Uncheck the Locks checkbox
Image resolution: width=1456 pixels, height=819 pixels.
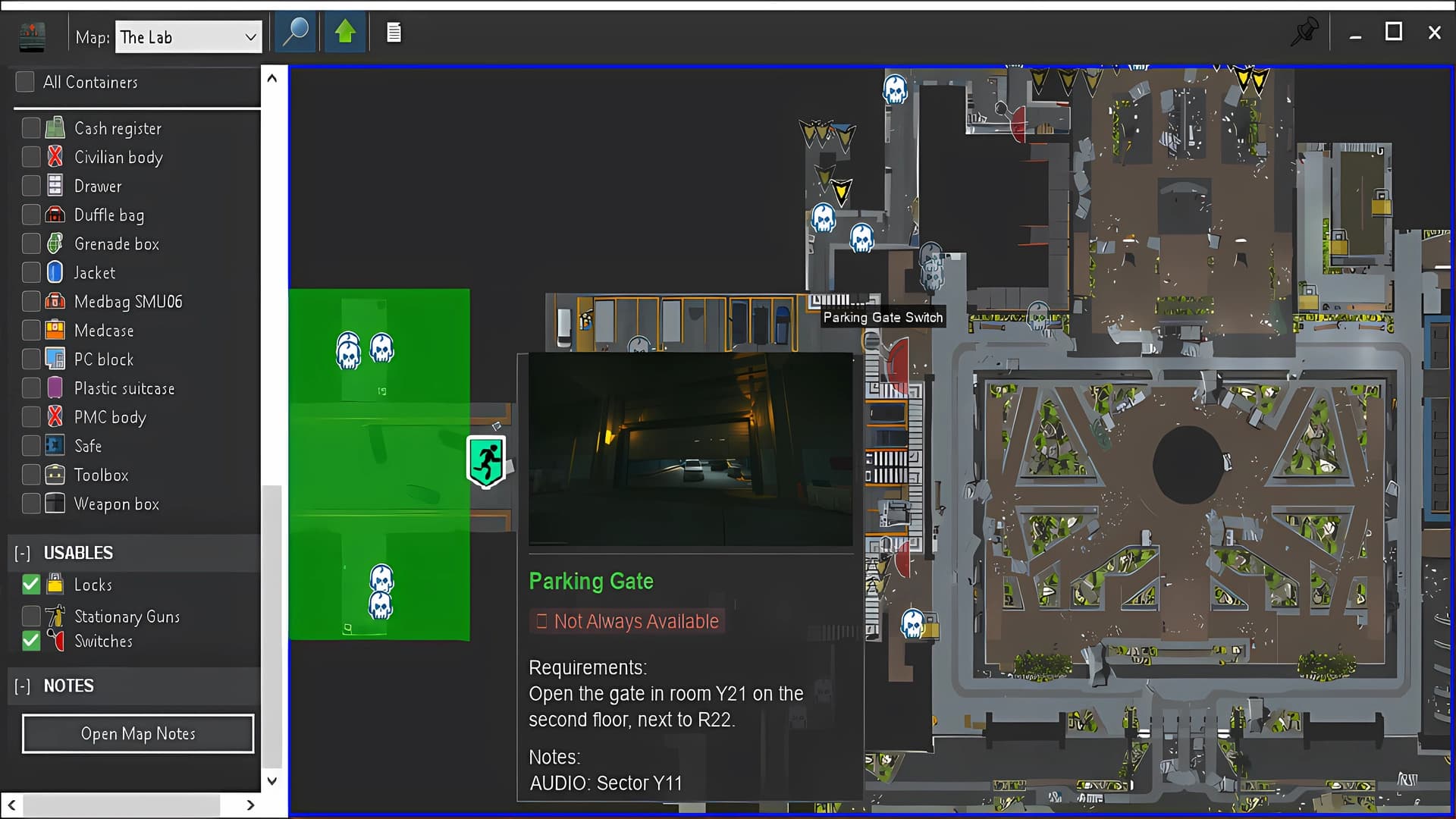31,584
